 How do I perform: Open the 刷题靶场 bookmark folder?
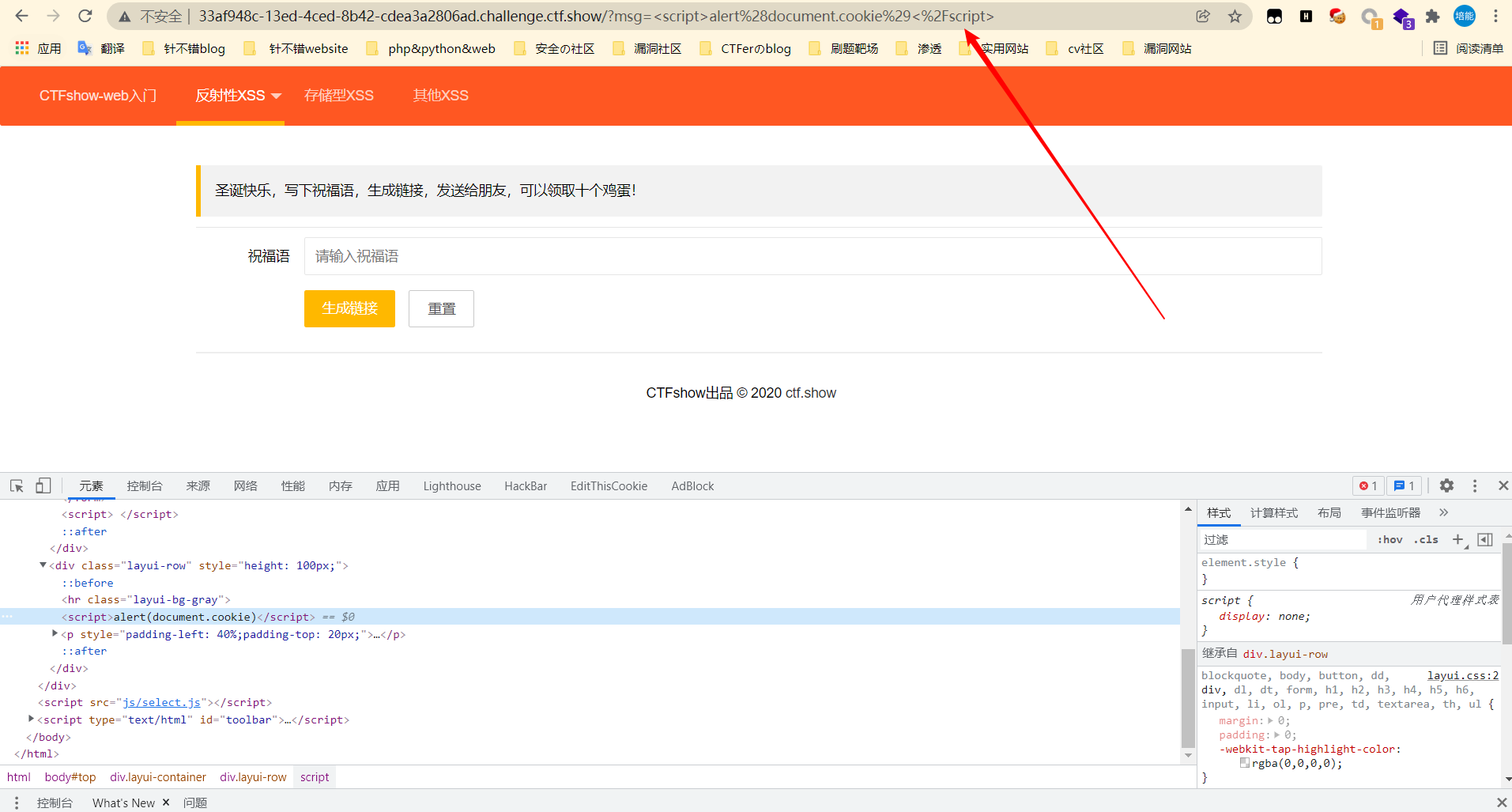coord(844,48)
